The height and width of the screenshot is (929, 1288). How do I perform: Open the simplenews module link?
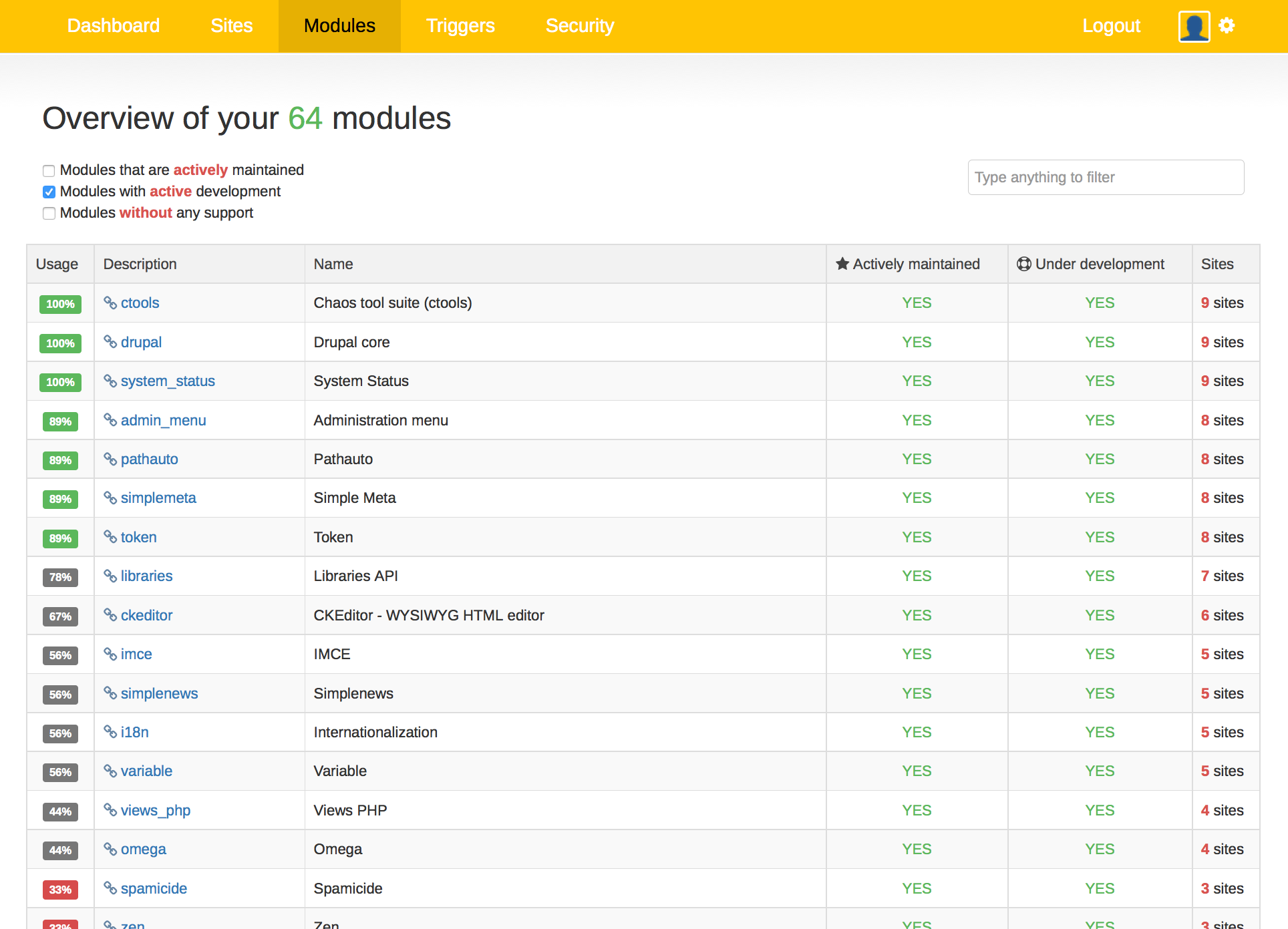[x=159, y=693]
